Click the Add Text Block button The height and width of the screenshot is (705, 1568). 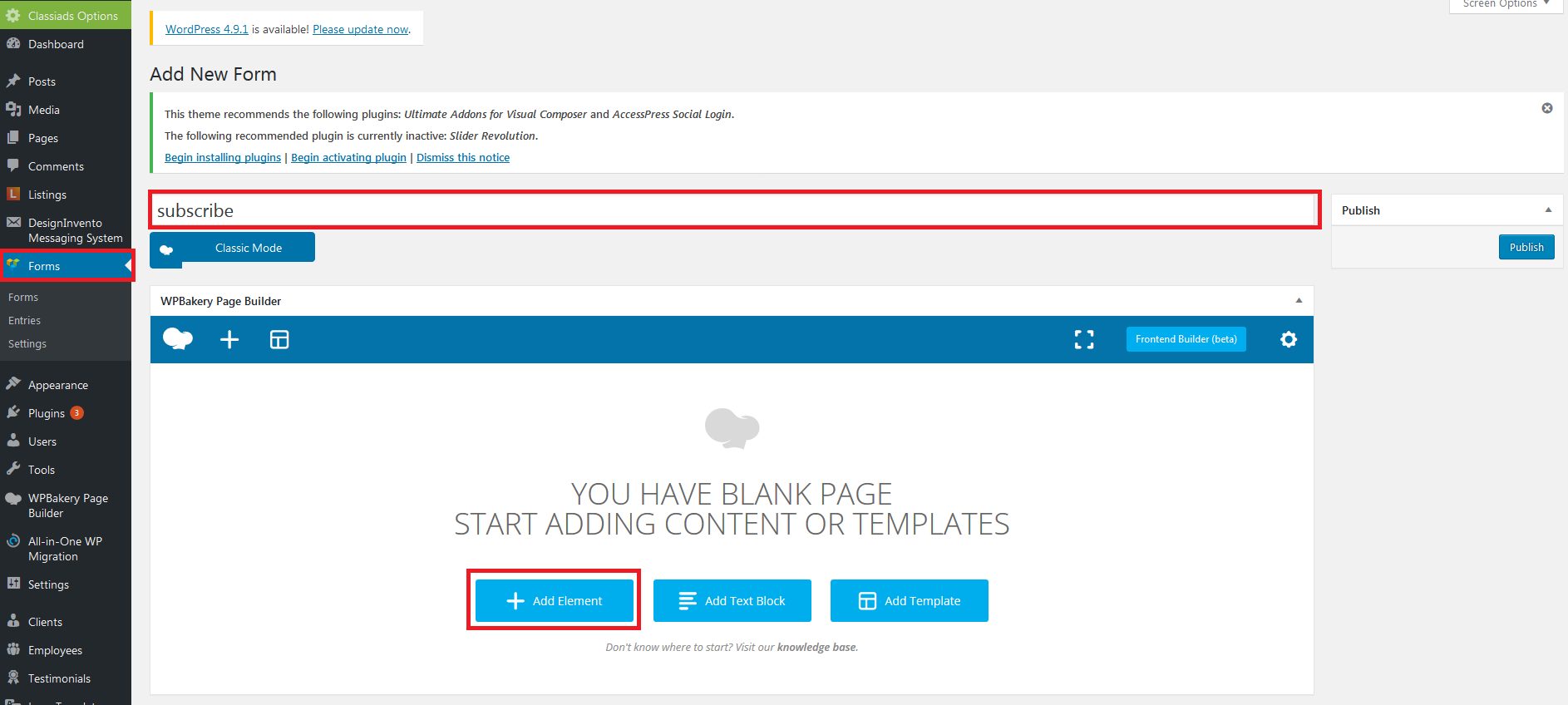pos(732,600)
